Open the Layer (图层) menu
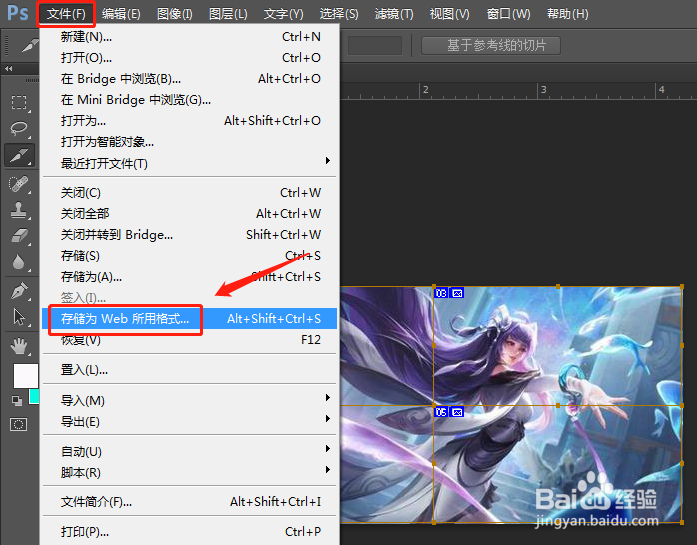This screenshot has width=697, height=545. pyautogui.click(x=228, y=14)
